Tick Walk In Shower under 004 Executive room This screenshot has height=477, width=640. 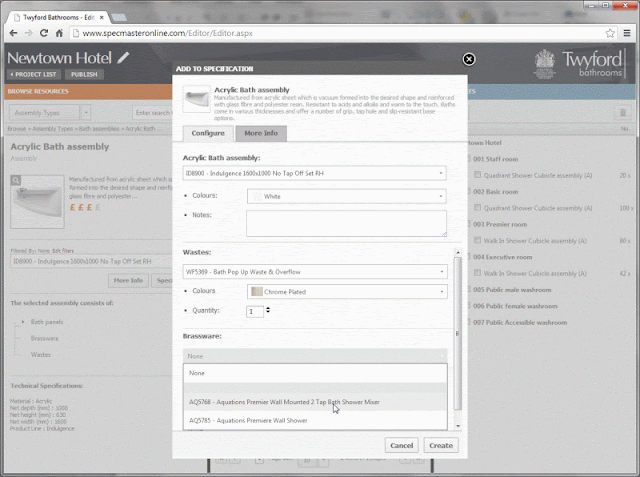coord(477,273)
